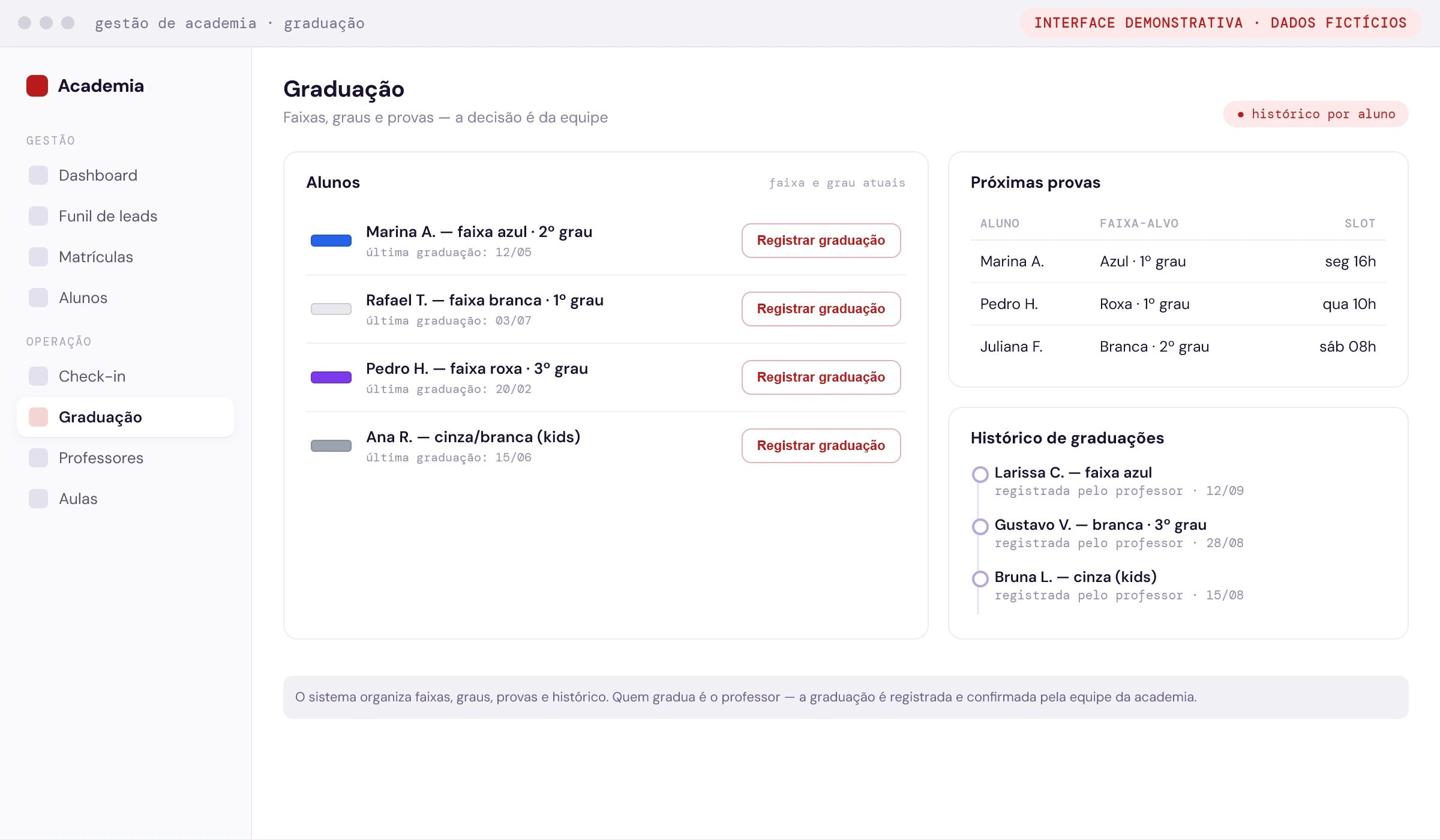The height and width of the screenshot is (840, 1440).
Task: Open the histórico por aluno pill
Action: pyautogui.click(x=1316, y=114)
